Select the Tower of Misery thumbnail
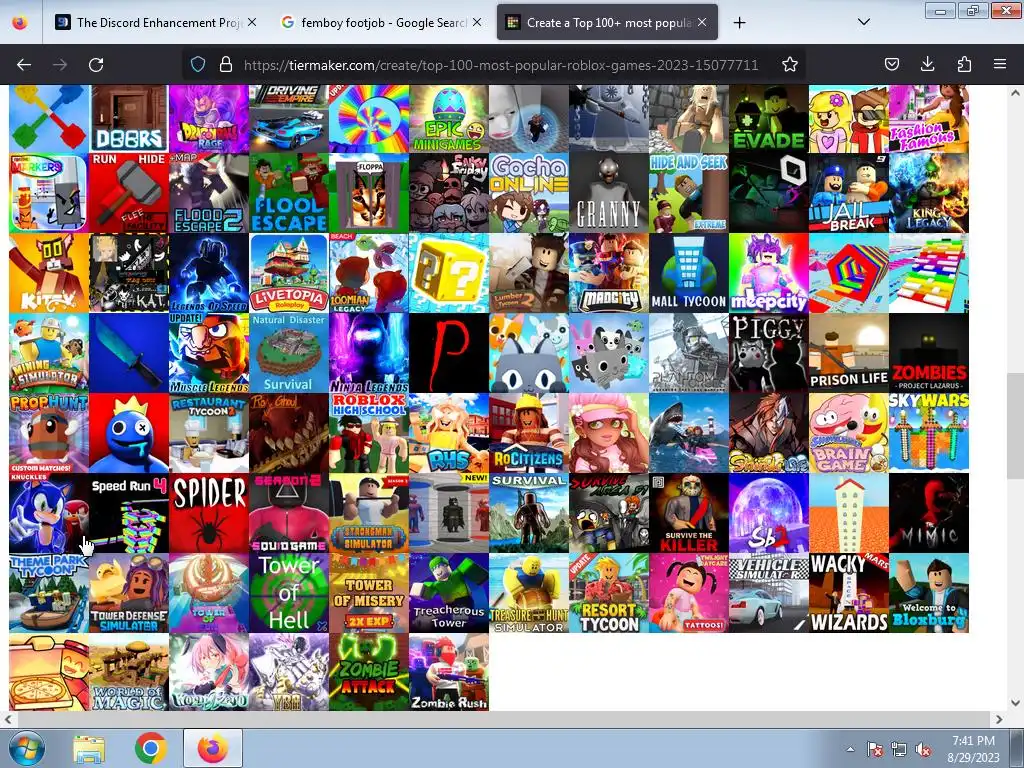This screenshot has height=768, width=1024. [x=369, y=593]
